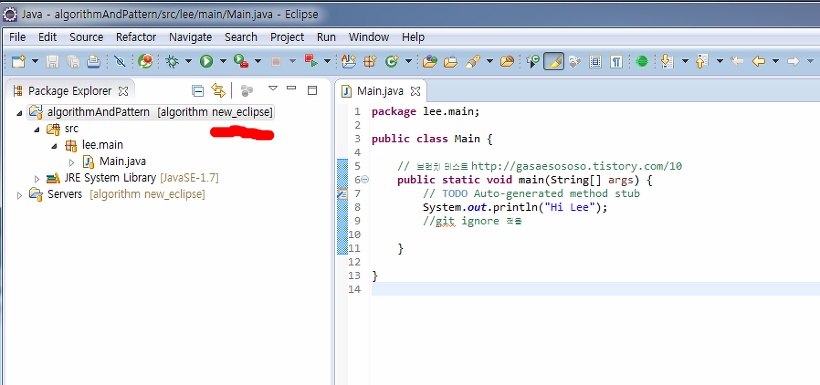Open the Previous Annotation dropdown arrow

click(720, 62)
